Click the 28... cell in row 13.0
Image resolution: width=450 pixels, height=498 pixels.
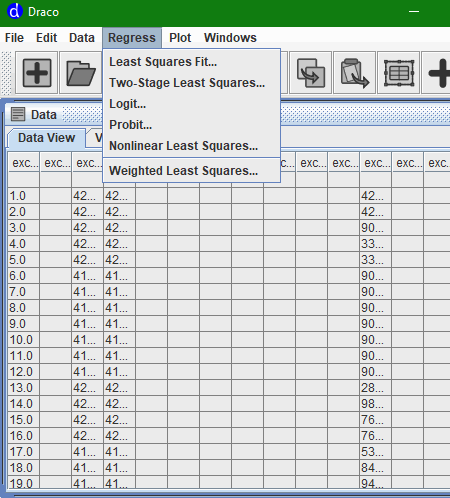pos(376,388)
